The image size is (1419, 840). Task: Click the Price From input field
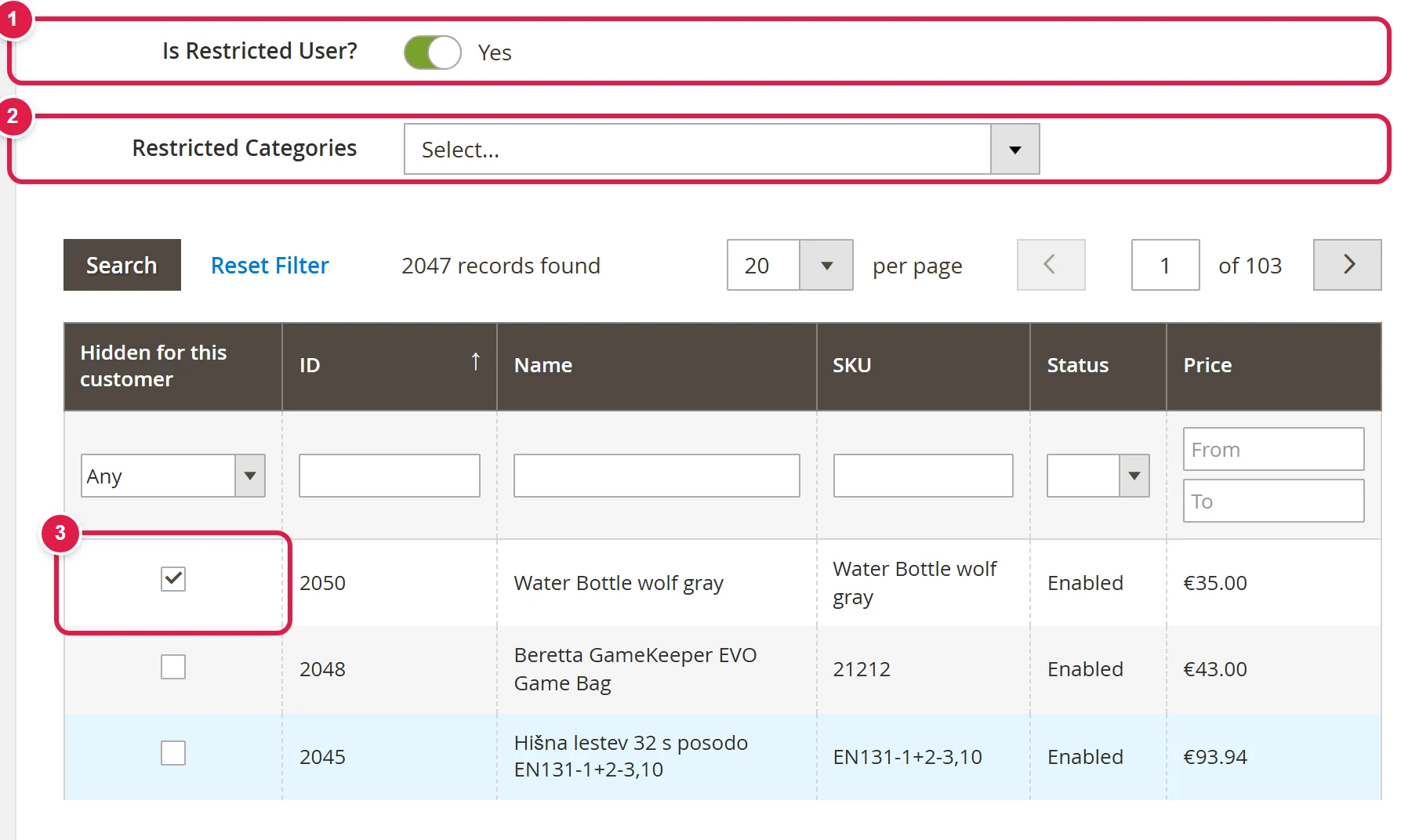tap(1273, 449)
